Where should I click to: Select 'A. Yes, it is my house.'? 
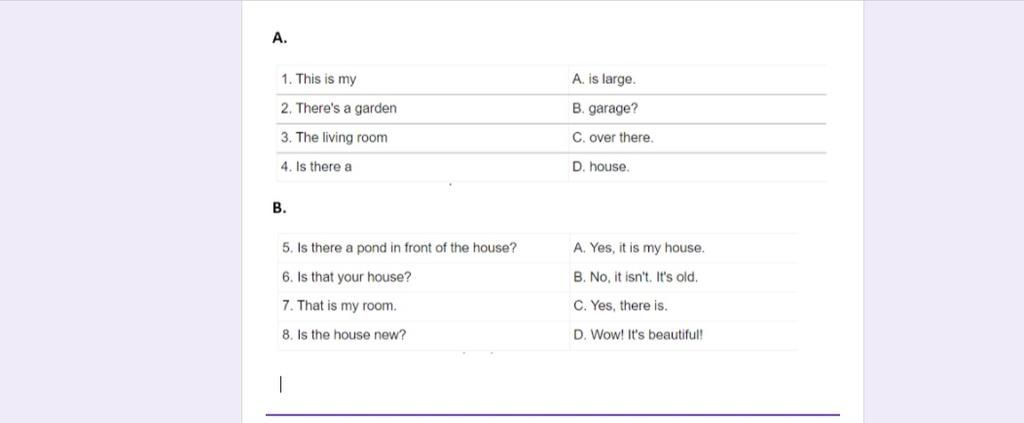pyautogui.click(x=639, y=248)
